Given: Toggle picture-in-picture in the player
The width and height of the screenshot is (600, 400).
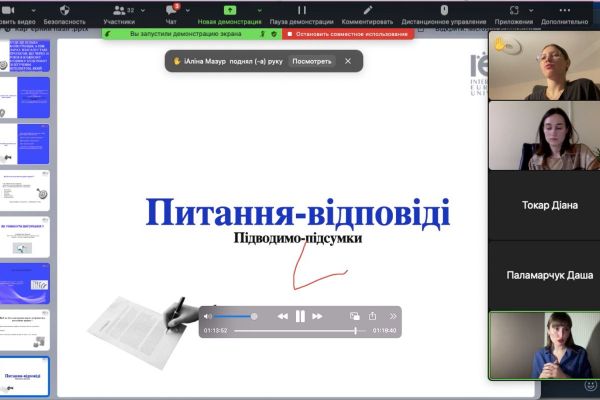Looking at the screenshot, I should pyautogui.click(x=354, y=316).
